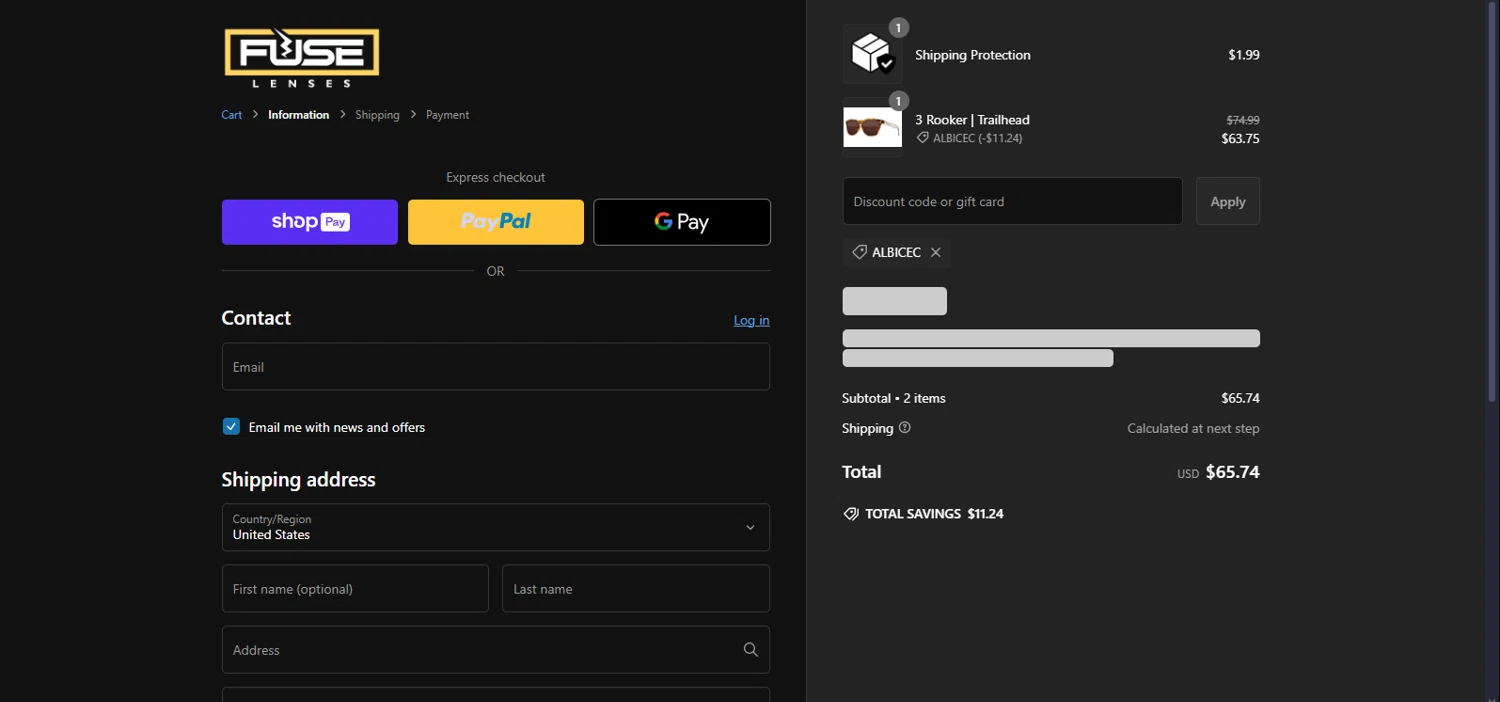This screenshot has width=1500, height=702.
Task: Remove the ALBICEC discount code
Action: coord(936,253)
